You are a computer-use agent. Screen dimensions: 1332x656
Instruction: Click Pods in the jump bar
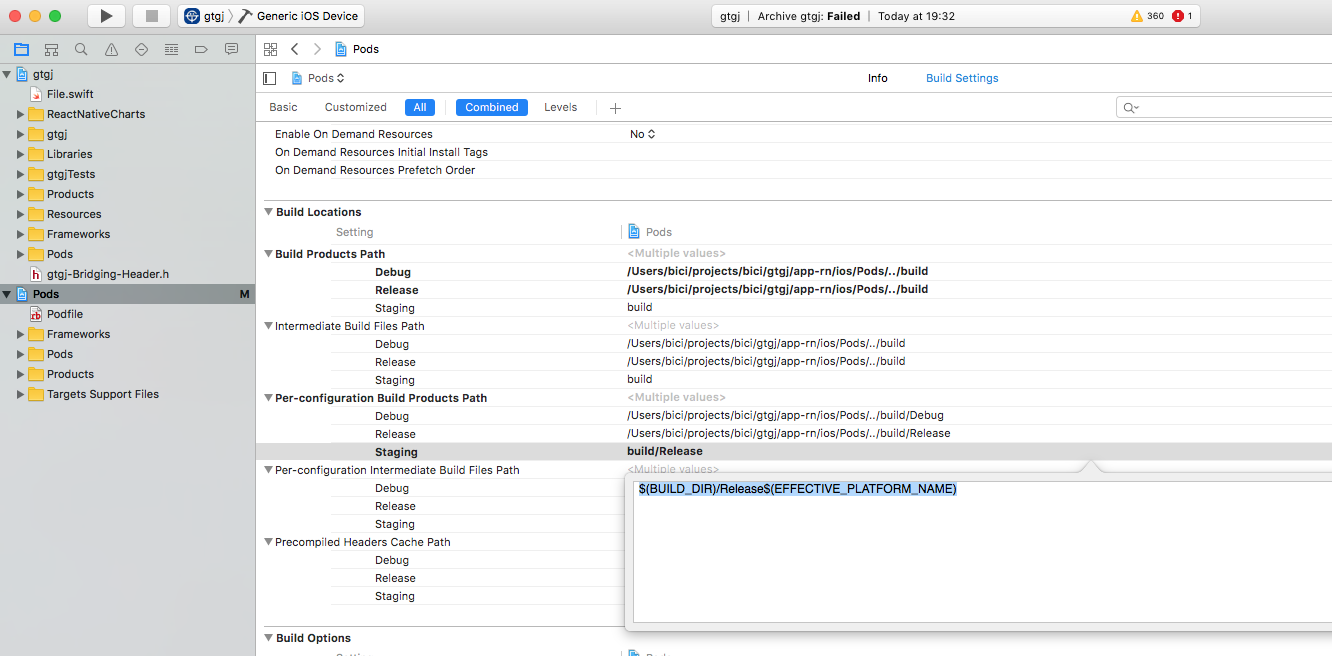[357, 49]
